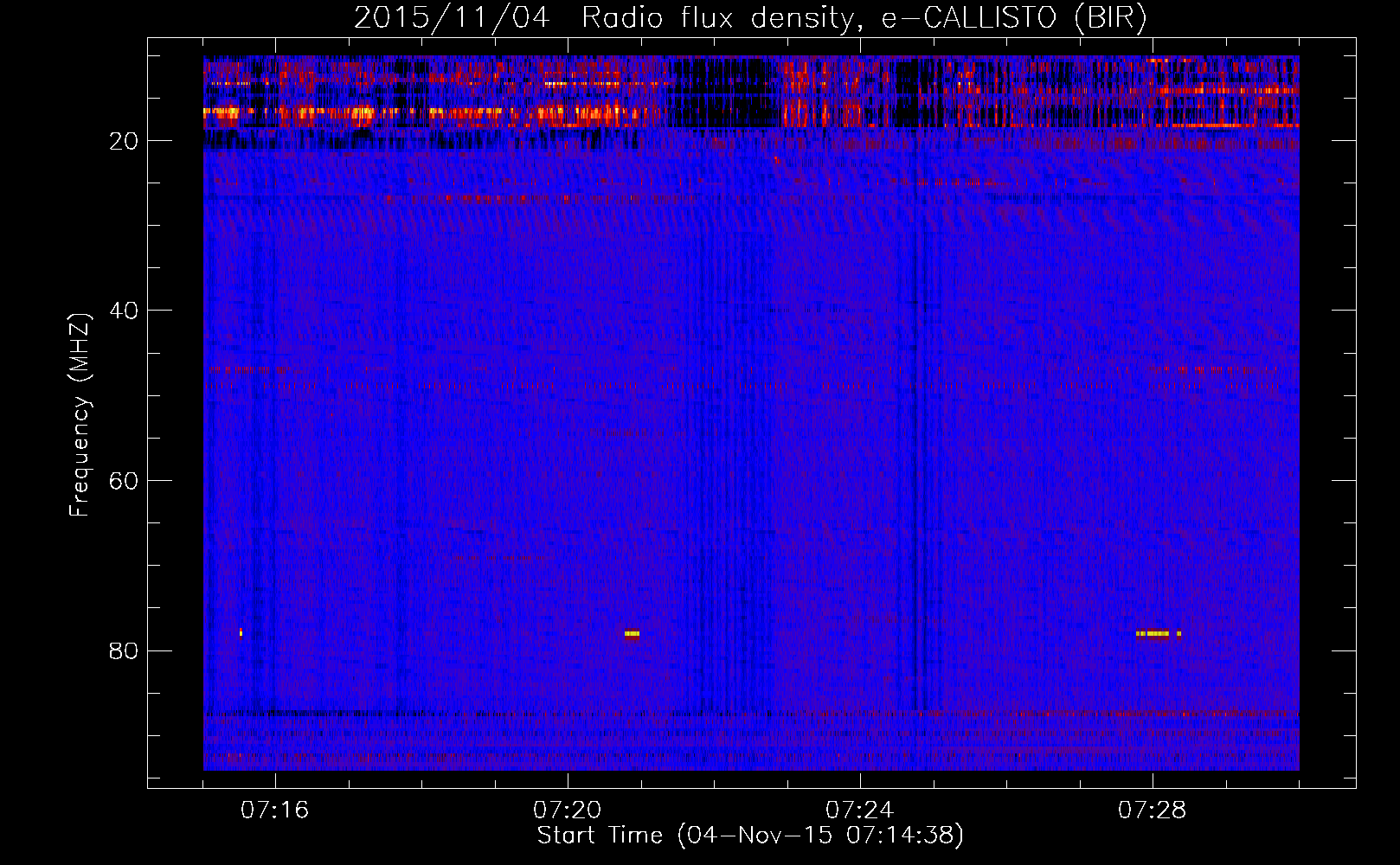Viewport: 1400px width, 865px height.
Task: Click the 07:28 time tick label
Action: (1152, 811)
